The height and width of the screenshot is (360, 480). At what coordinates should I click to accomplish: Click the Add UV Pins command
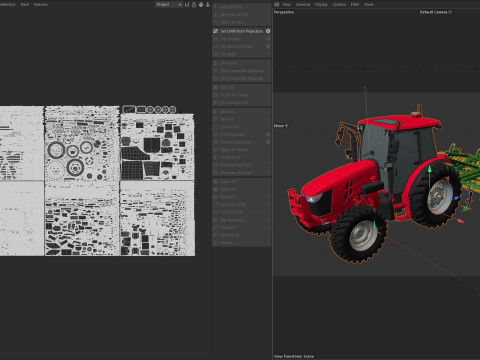coord(241,7)
